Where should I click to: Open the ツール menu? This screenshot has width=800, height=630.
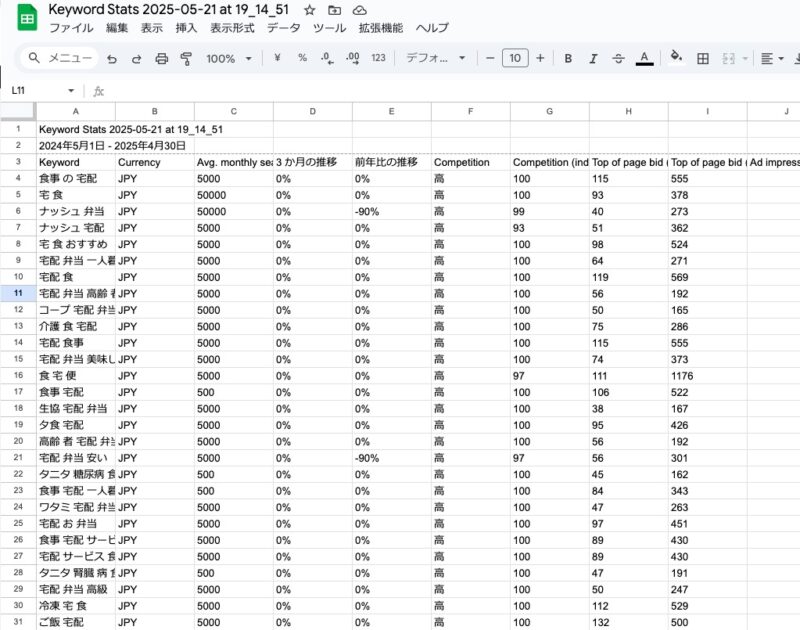coord(329,28)
